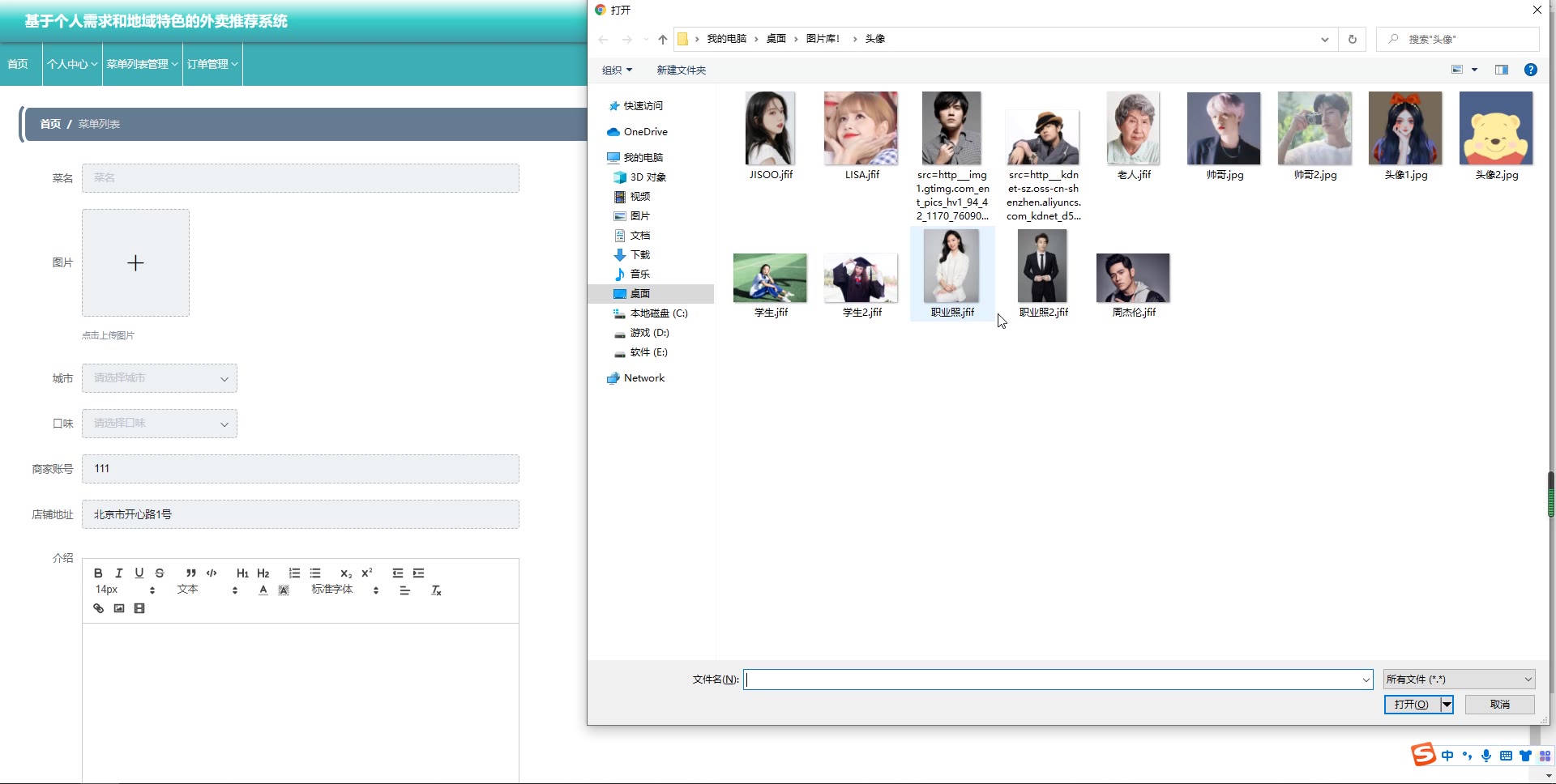Click the 菜名 dish name input field
Viewport: 1556px width, 784px height.
coord(301,178)
